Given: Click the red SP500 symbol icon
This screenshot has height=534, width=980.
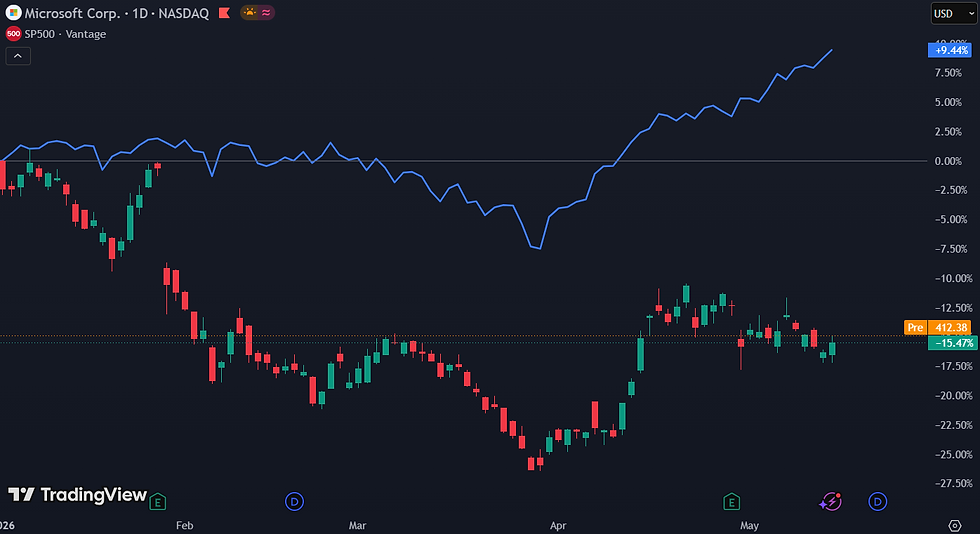Looking at the screenshot, I should click(13, 34).
